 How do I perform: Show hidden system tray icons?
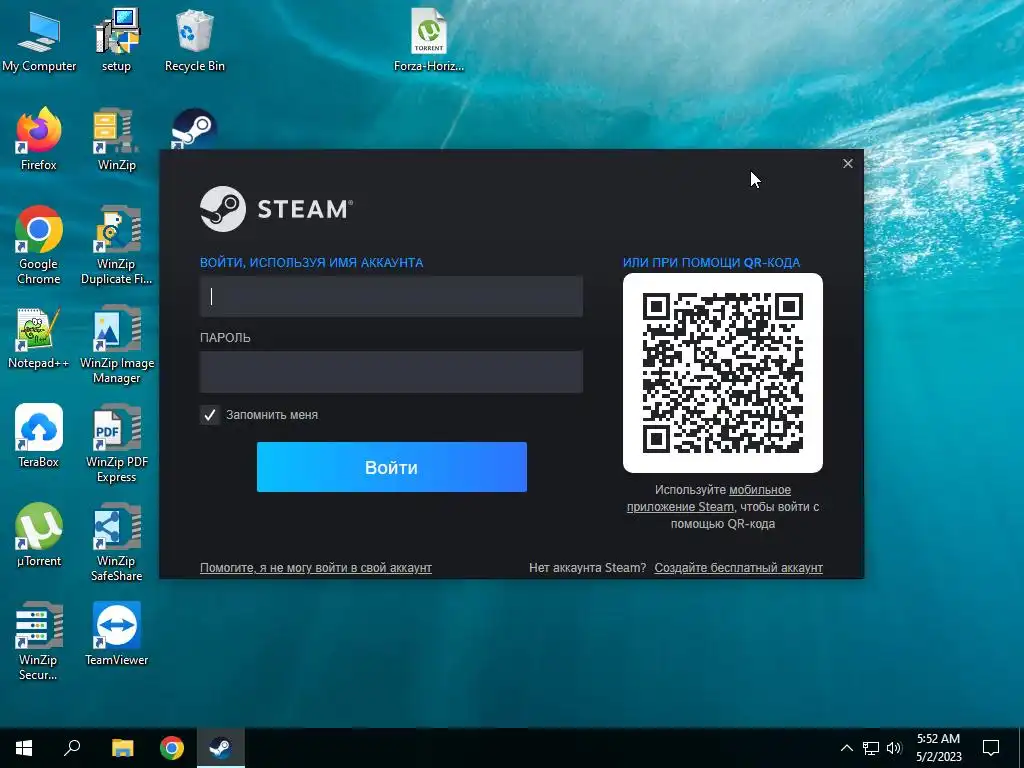(x=846, y=748)
